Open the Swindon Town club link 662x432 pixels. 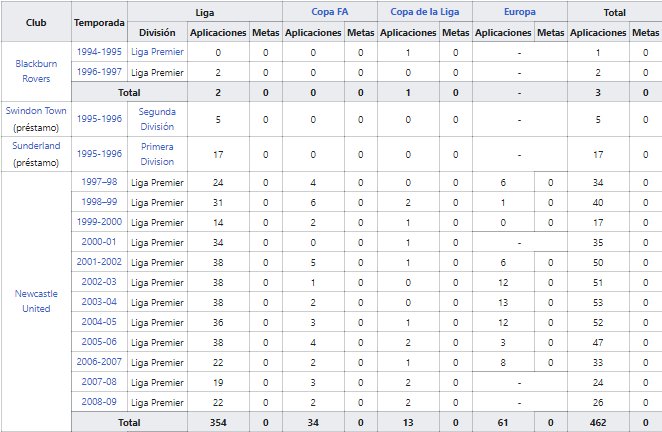(36, 111)
